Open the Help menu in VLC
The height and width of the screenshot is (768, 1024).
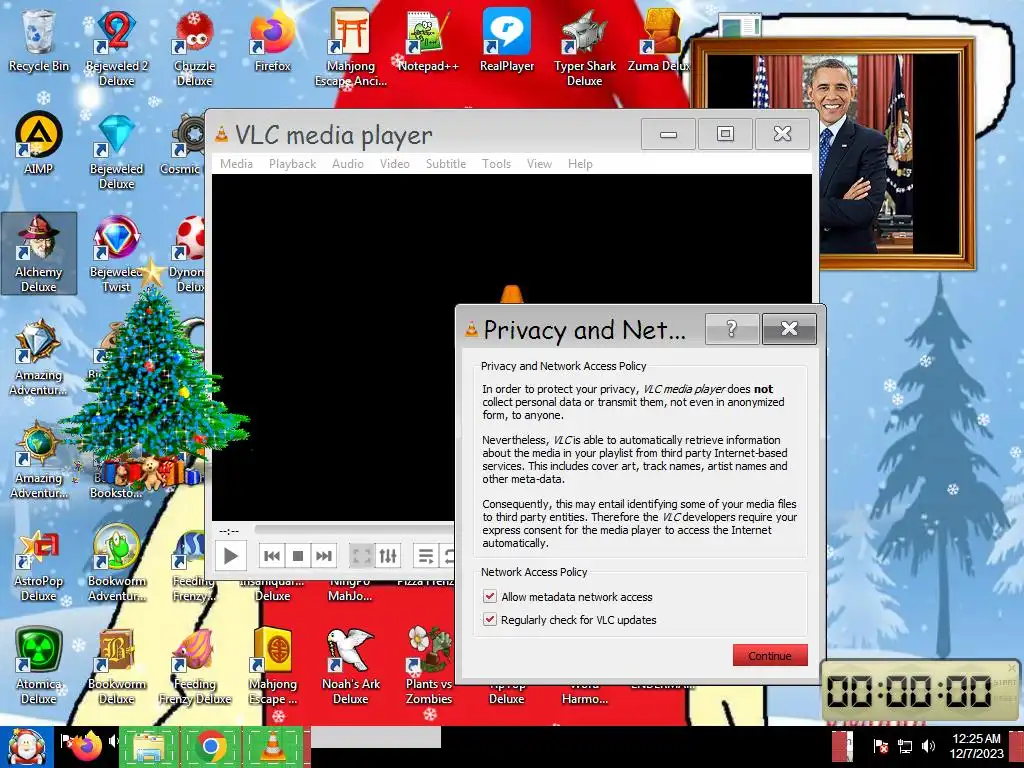coord(580,164)
